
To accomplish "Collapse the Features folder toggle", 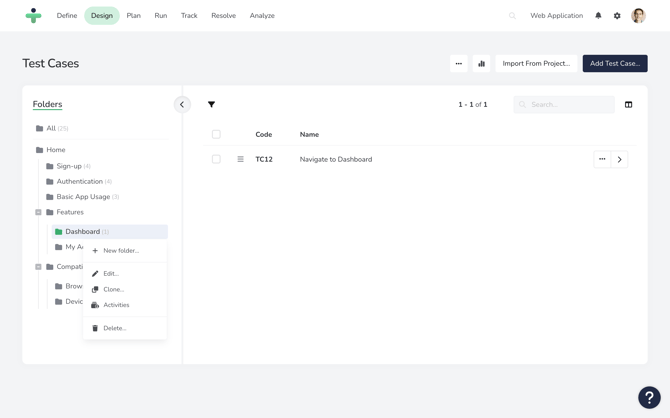I will 38,212.
